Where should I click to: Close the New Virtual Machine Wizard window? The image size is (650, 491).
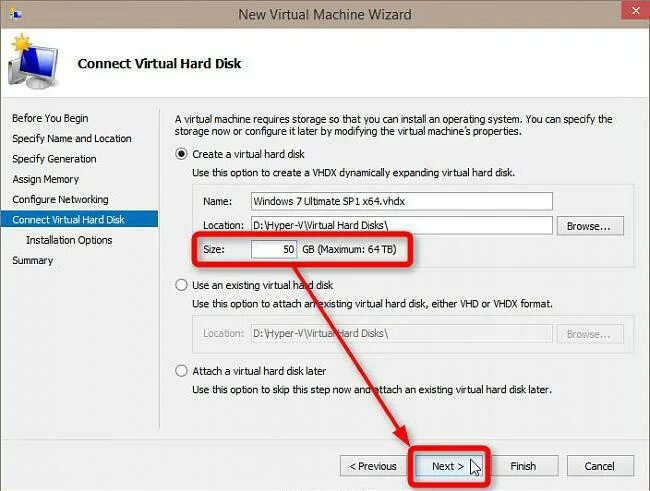635,10
